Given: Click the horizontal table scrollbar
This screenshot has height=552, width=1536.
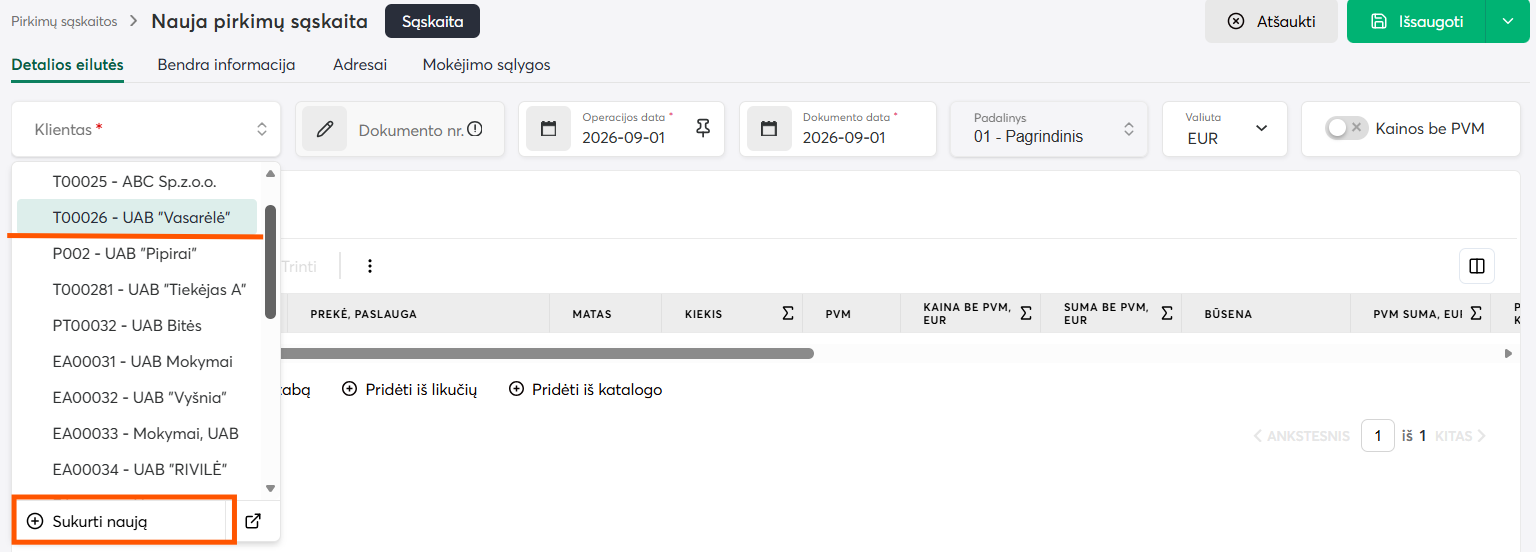Looking at the screenshot, I should pyautogui.click(x=547, y=353).
